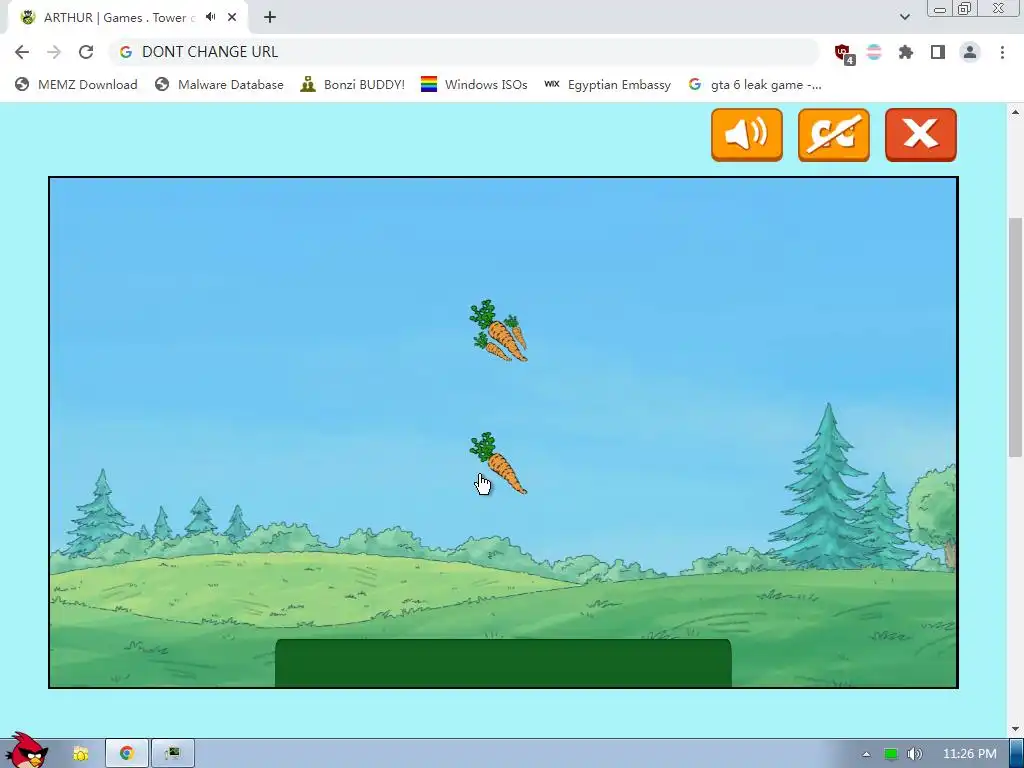
Task: Open the system volume tray icon
Action: [915, 754]
